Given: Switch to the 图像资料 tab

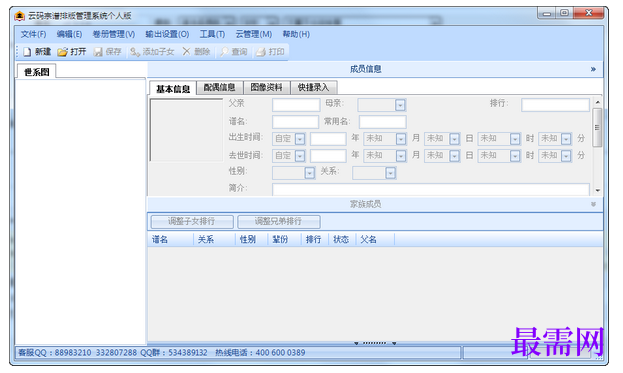Looking at the screenshot, I should pyautogui.click(x=266, y=87).
